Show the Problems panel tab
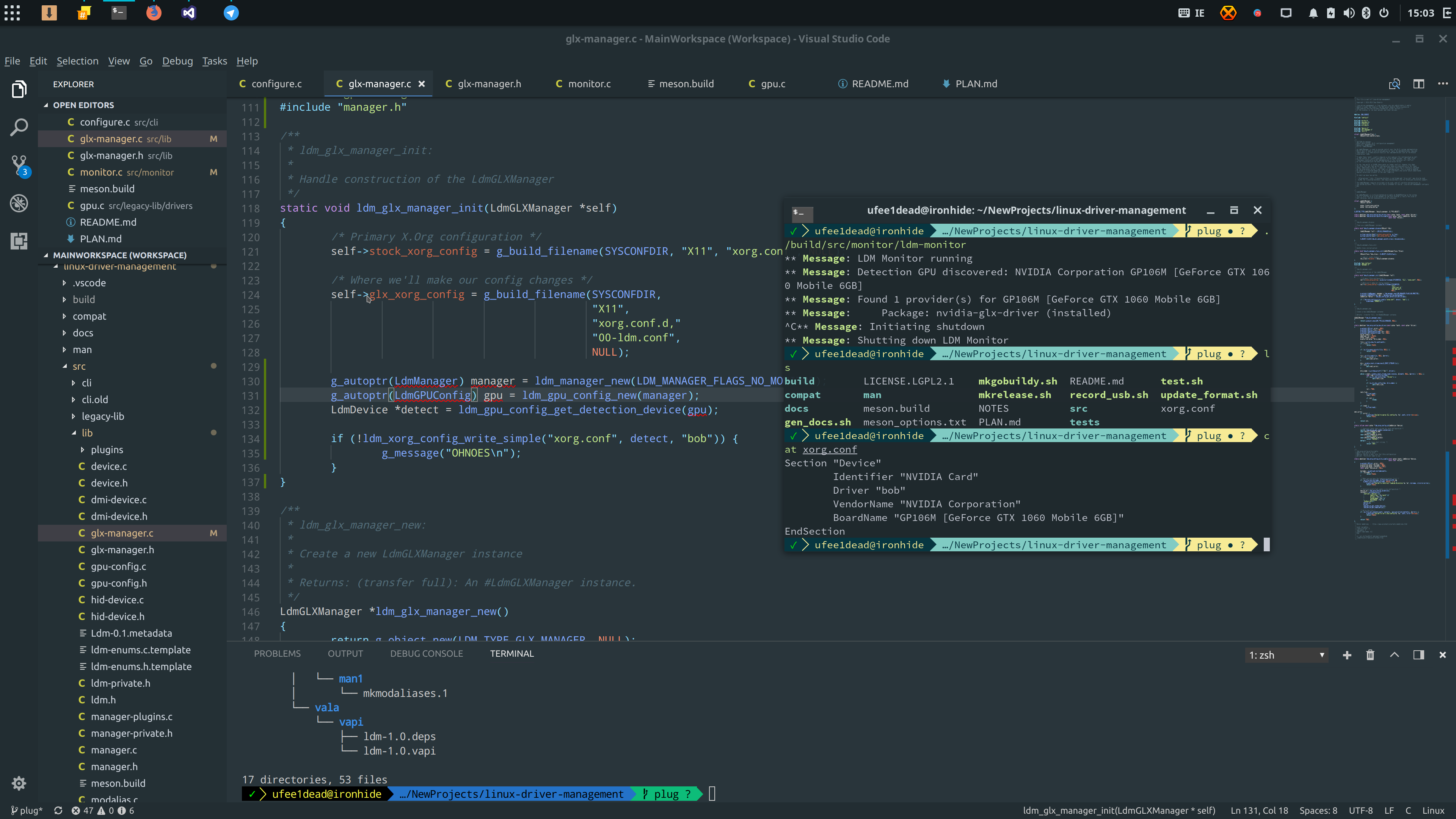 (277, 653)
